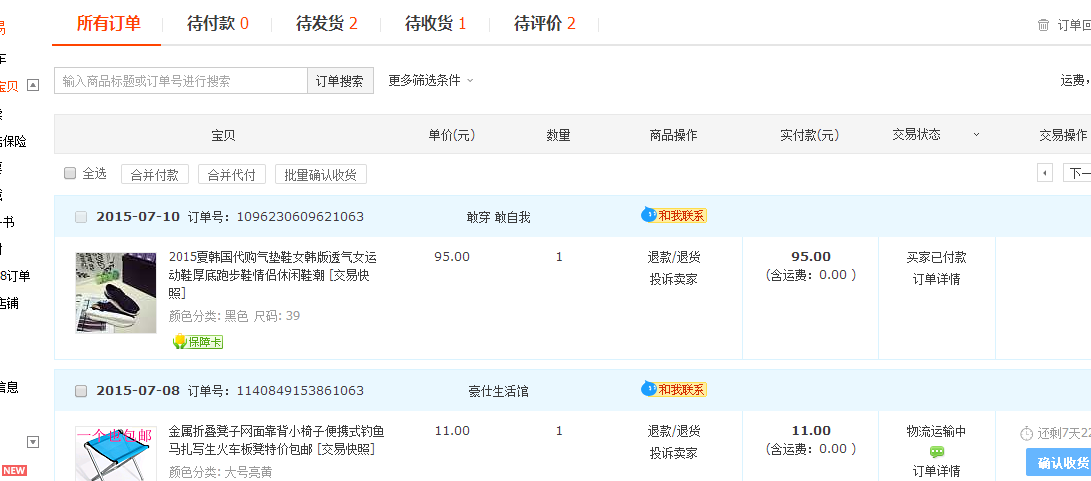1091x481 pixels.
Task: Click the green logistics message icon under 物流运输中
Action: 937,452
